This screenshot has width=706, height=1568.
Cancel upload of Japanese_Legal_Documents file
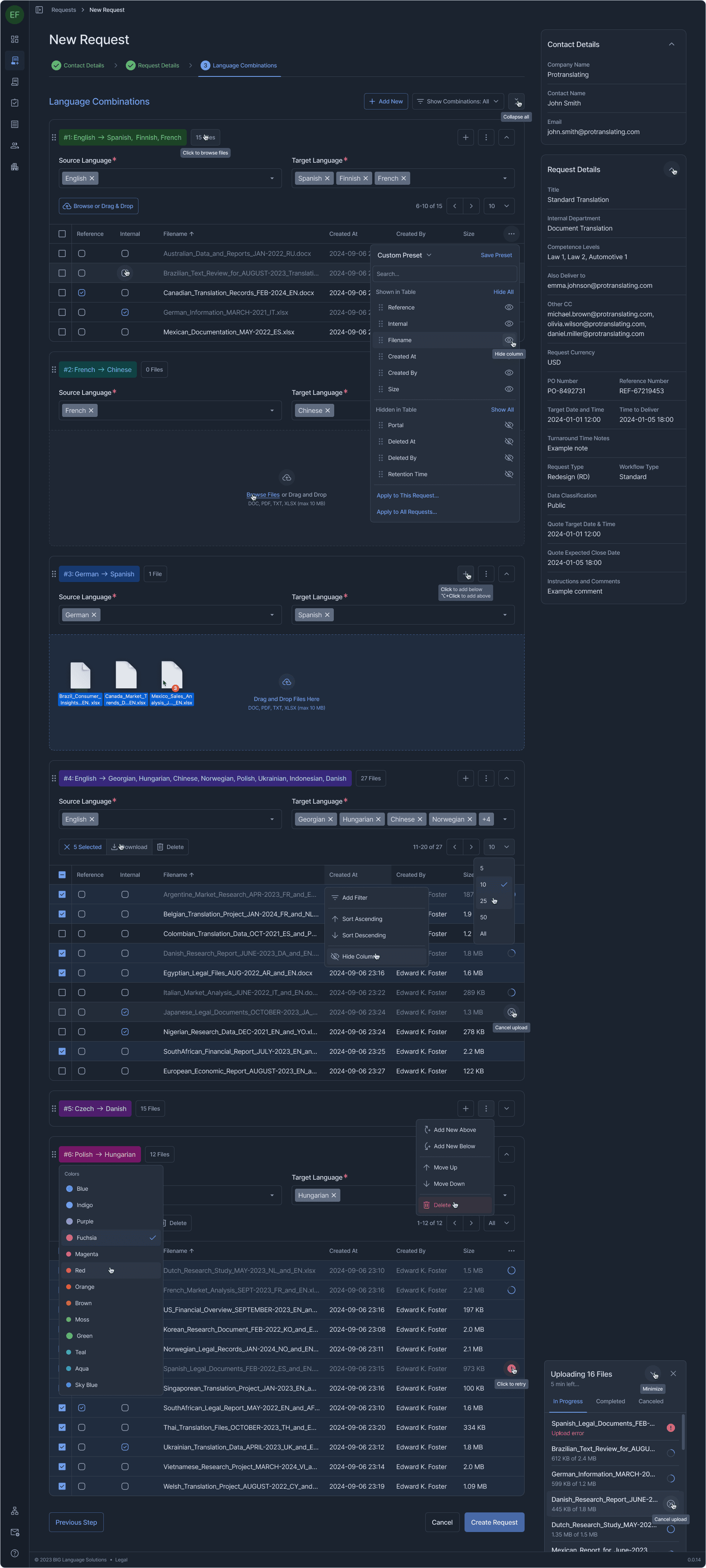[x=511, y=1012]
